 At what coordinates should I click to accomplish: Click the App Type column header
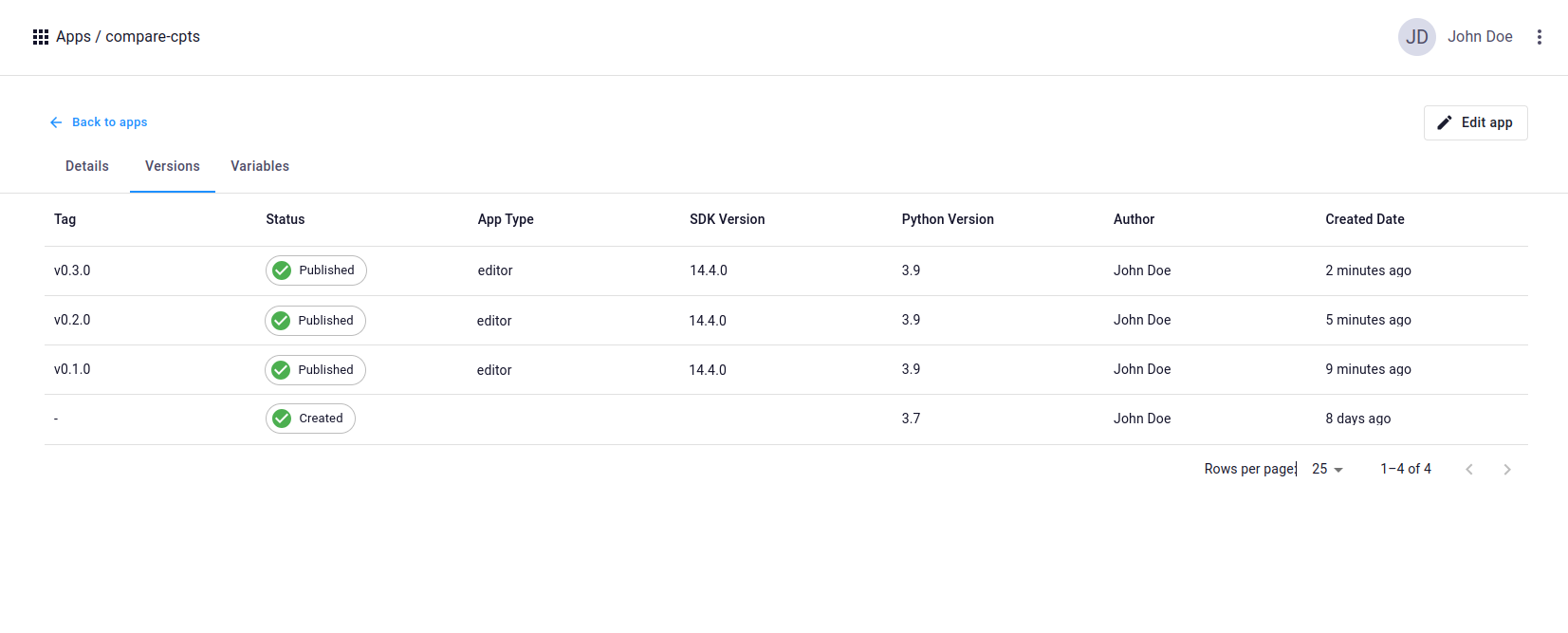pyautogui.click(x=506, y=219)
